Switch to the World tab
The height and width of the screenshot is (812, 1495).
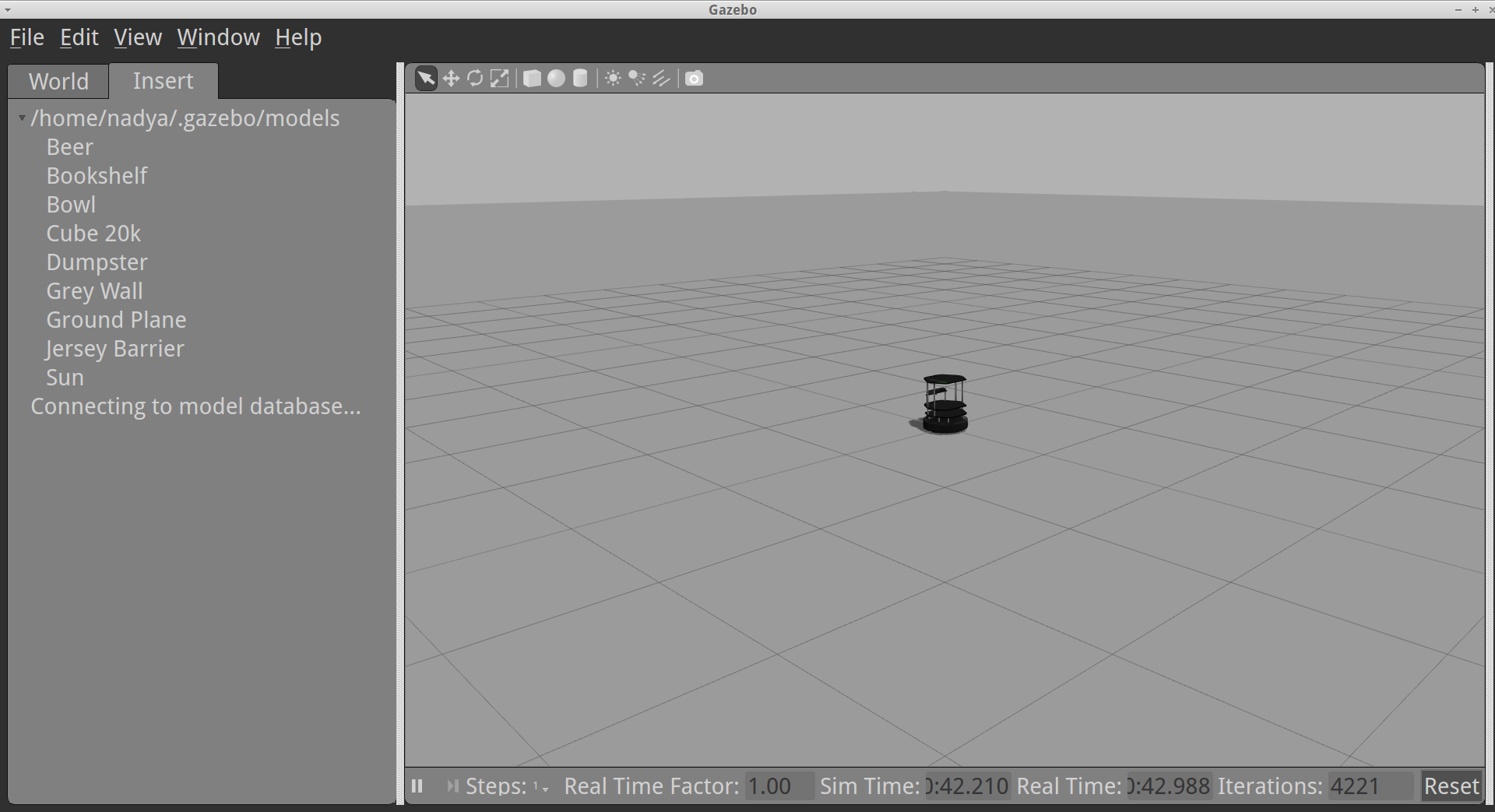(58, 81)
